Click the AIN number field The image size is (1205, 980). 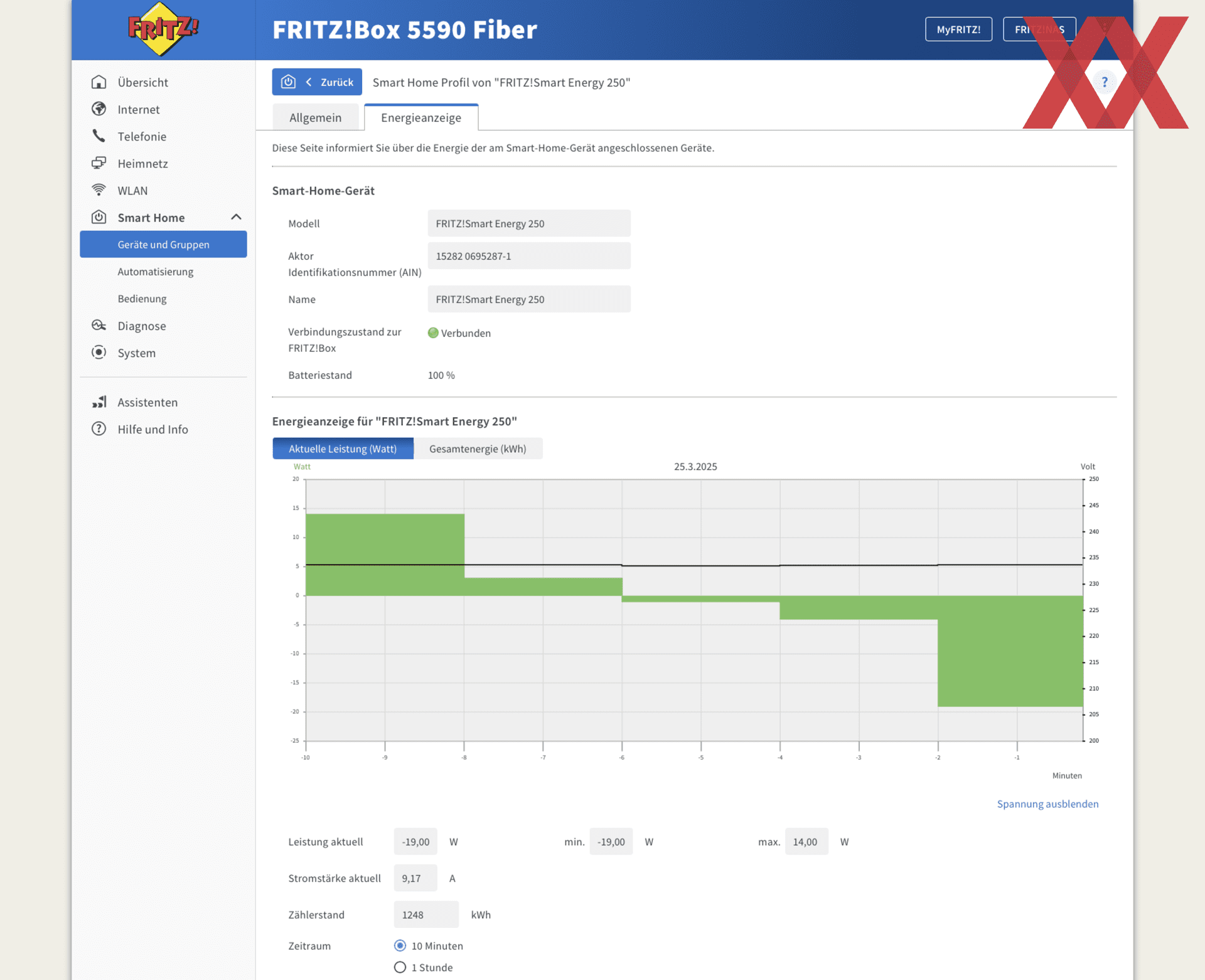[529, 256]
